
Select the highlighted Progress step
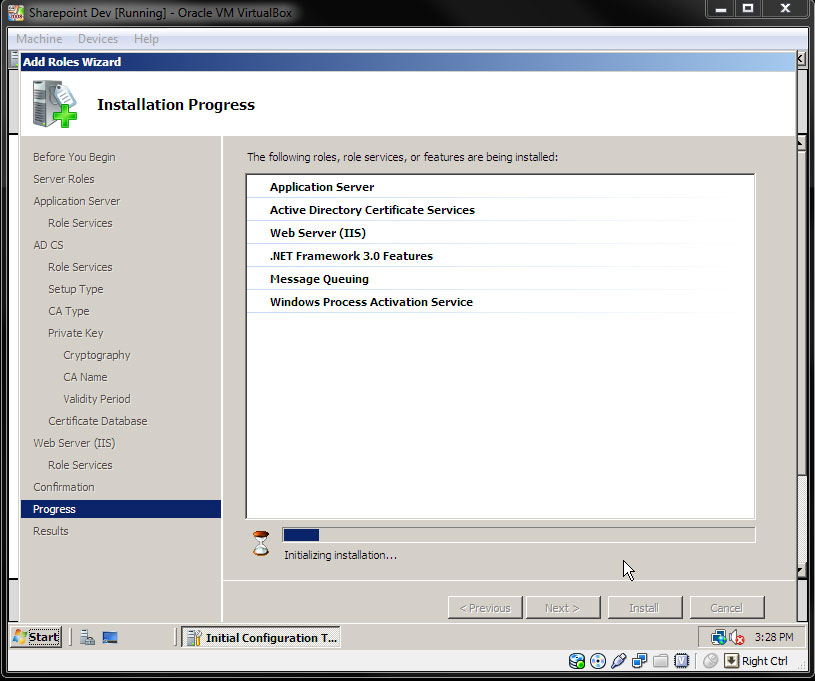pos(121,509)
